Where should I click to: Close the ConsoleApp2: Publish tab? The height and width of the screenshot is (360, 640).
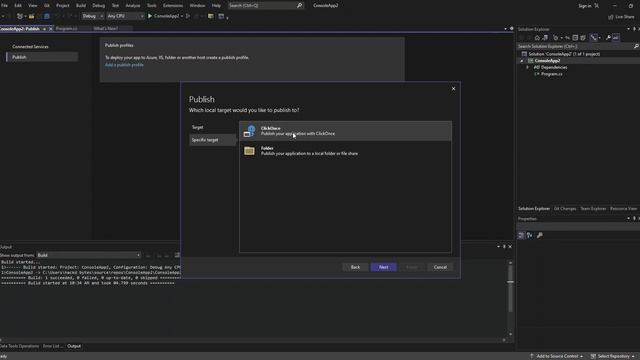pos(51,29)
